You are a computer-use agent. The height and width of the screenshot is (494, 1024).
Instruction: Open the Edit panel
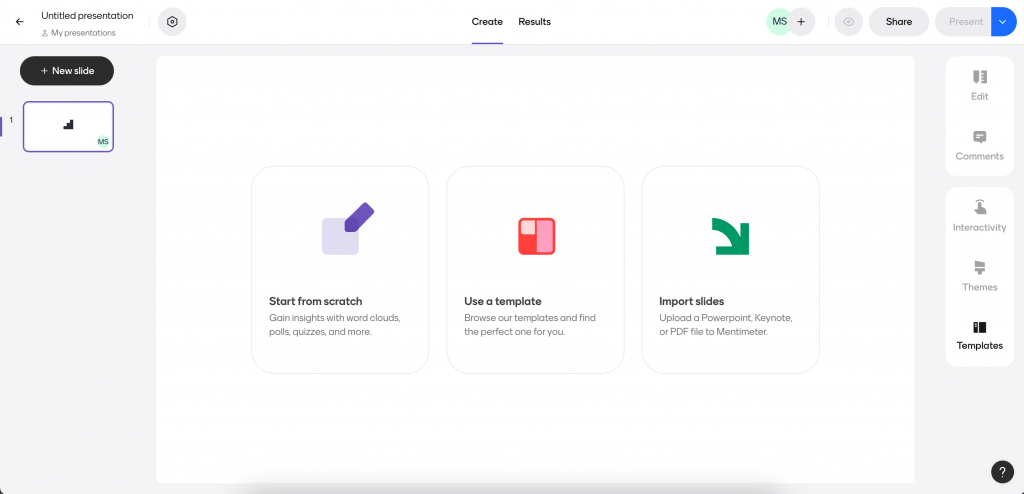coord(979,85)
